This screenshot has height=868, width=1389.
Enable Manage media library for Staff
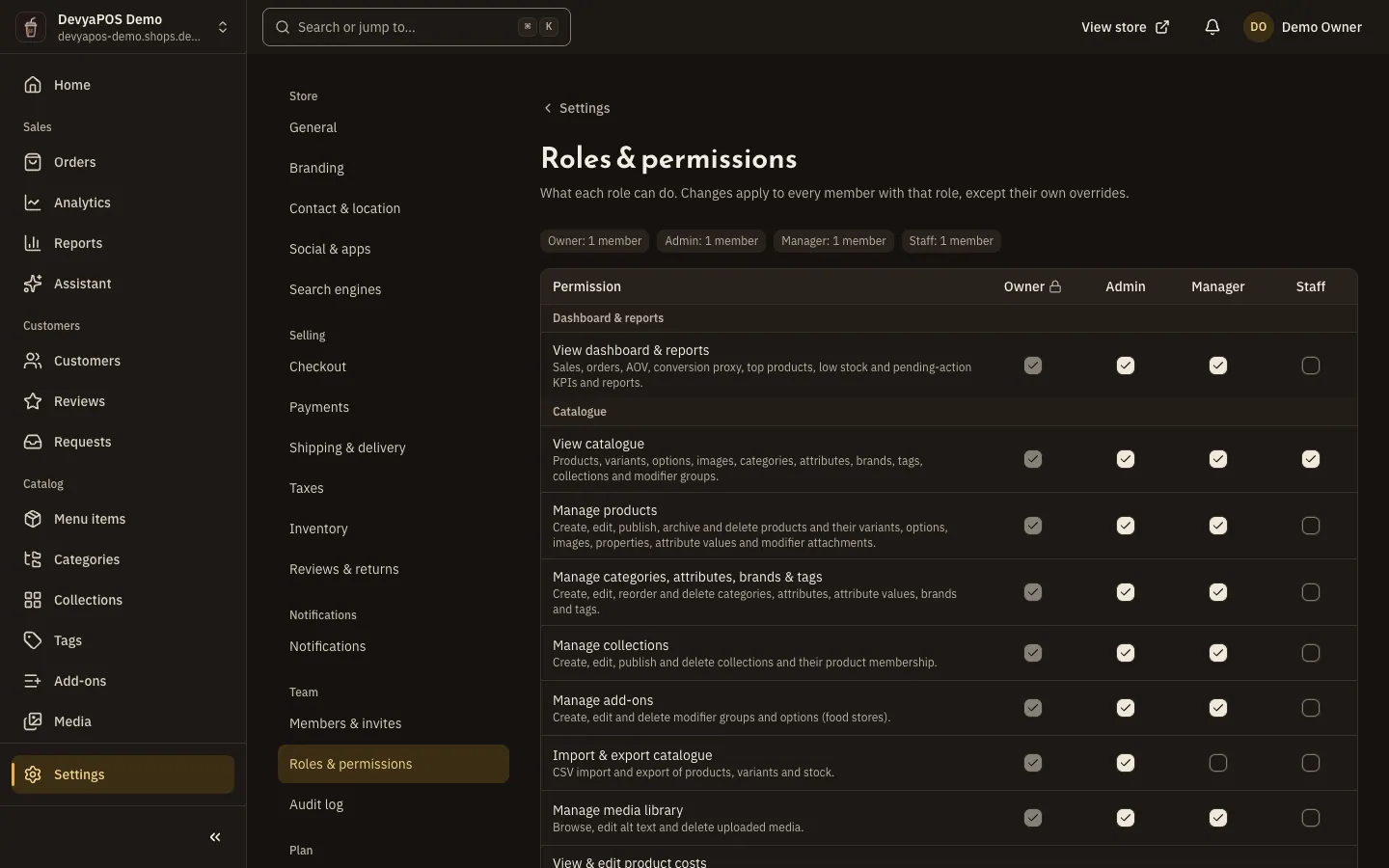(x=1311, y=818)
